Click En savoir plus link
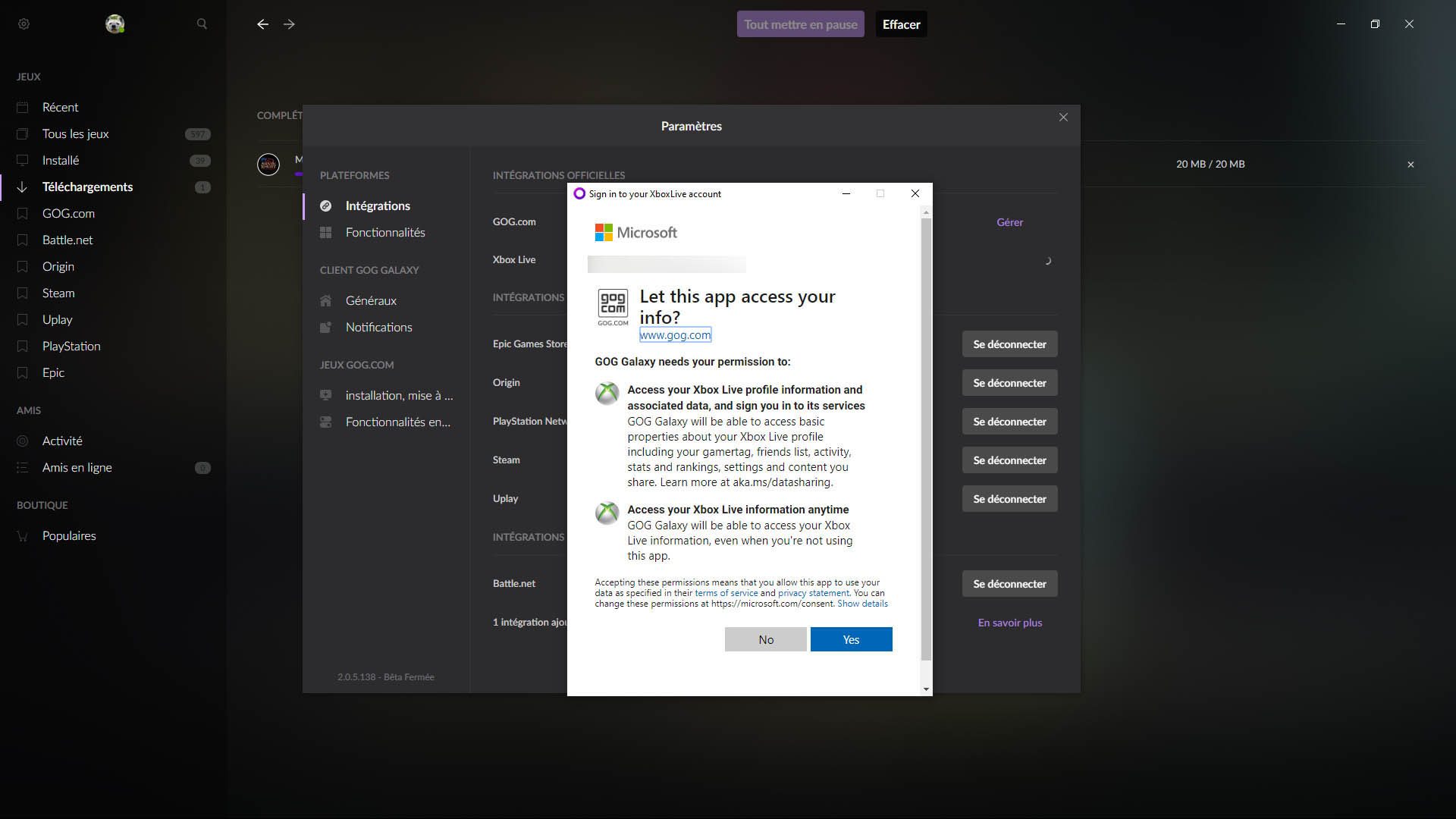 tap(1009, 623)
